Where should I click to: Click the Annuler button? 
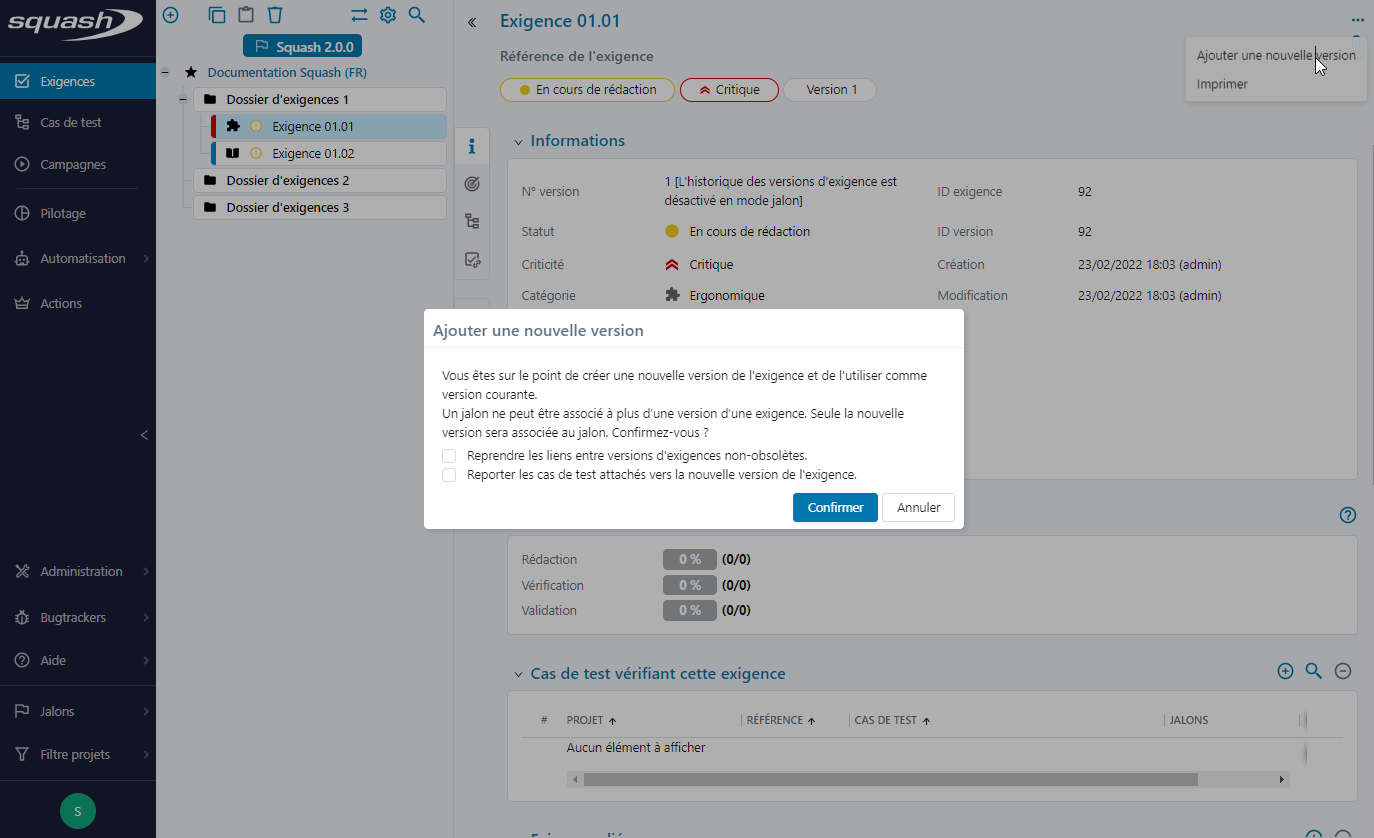click(x=918, y=507)
